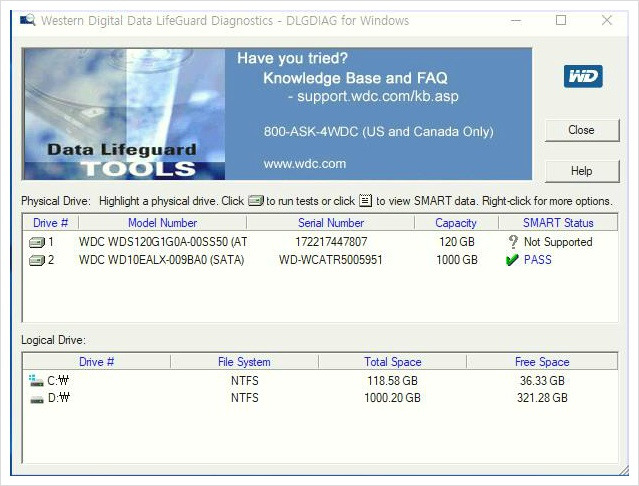
Task: Click the 1000 GB capacity value
Action: click(x=456, y=260)
